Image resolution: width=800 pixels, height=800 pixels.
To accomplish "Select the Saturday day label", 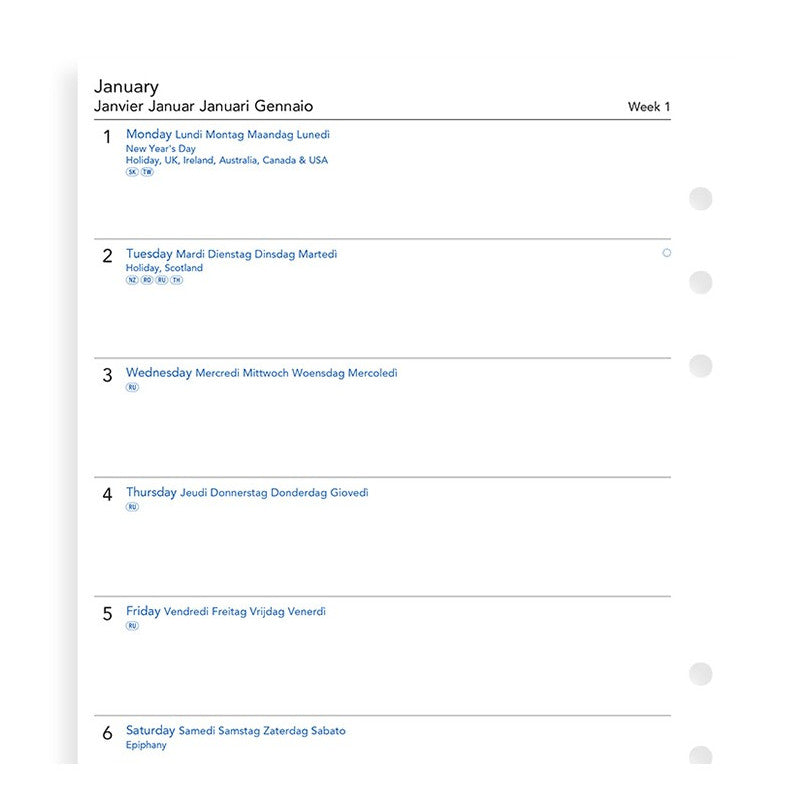I will 150,730.
